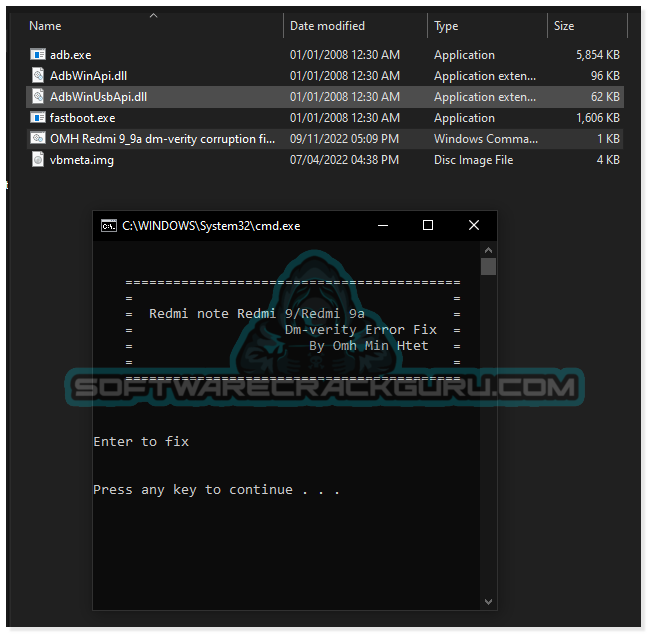Viewport: 648px width, 634px height.
Task: Select the vbmeta.img disc image icon
Action: (x=38, y=159)
